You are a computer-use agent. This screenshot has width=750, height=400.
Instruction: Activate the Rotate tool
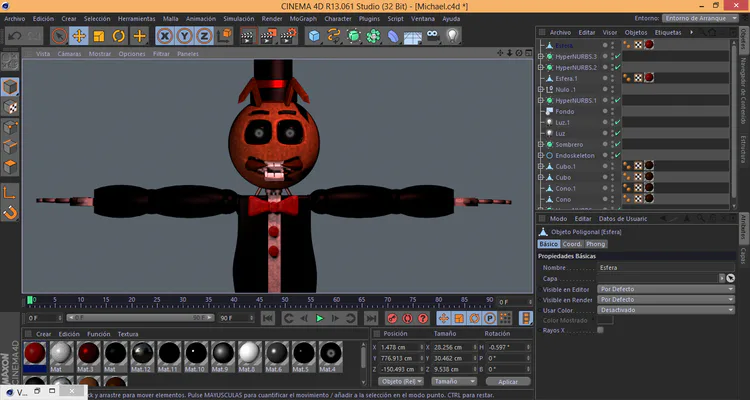click(119, 36)
